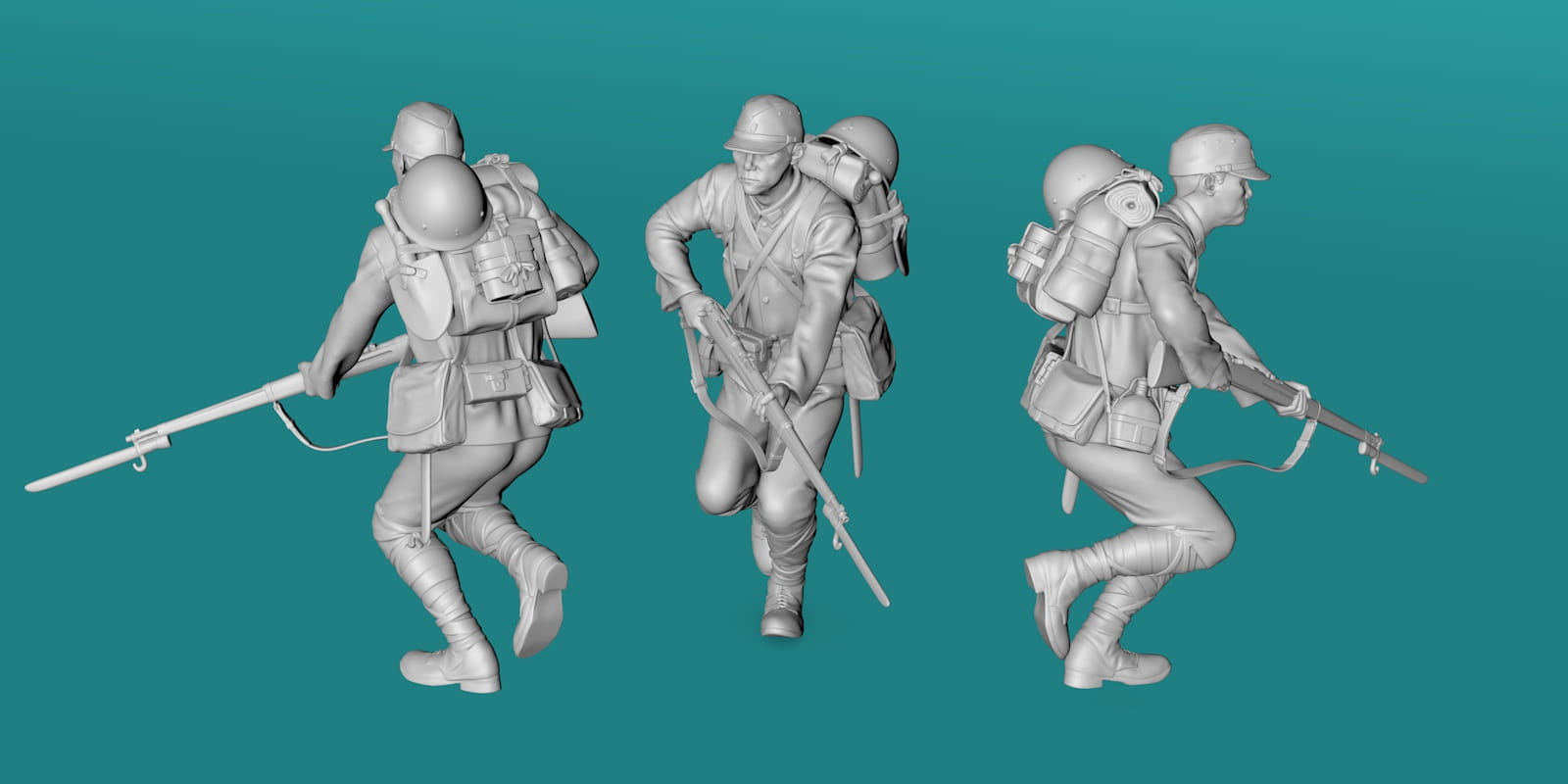
Task: Click the right soldier's cap
Action: [x=1215, y=152]
